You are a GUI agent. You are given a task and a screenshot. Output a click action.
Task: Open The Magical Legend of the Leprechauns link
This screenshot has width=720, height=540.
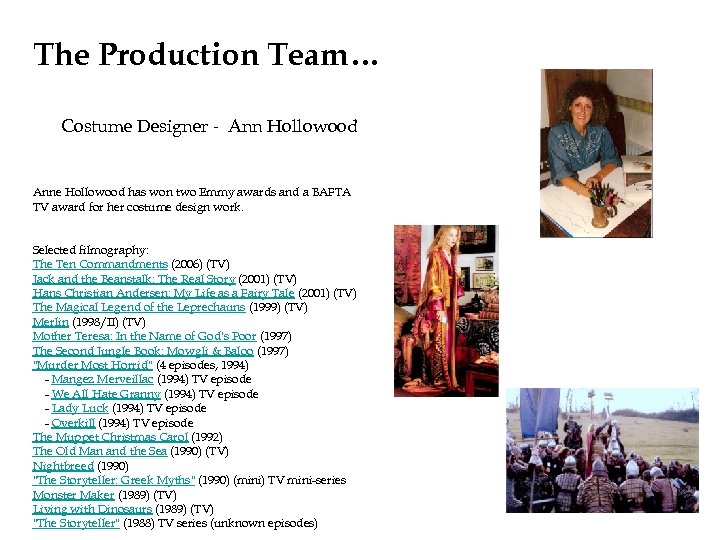pos(139,308)
